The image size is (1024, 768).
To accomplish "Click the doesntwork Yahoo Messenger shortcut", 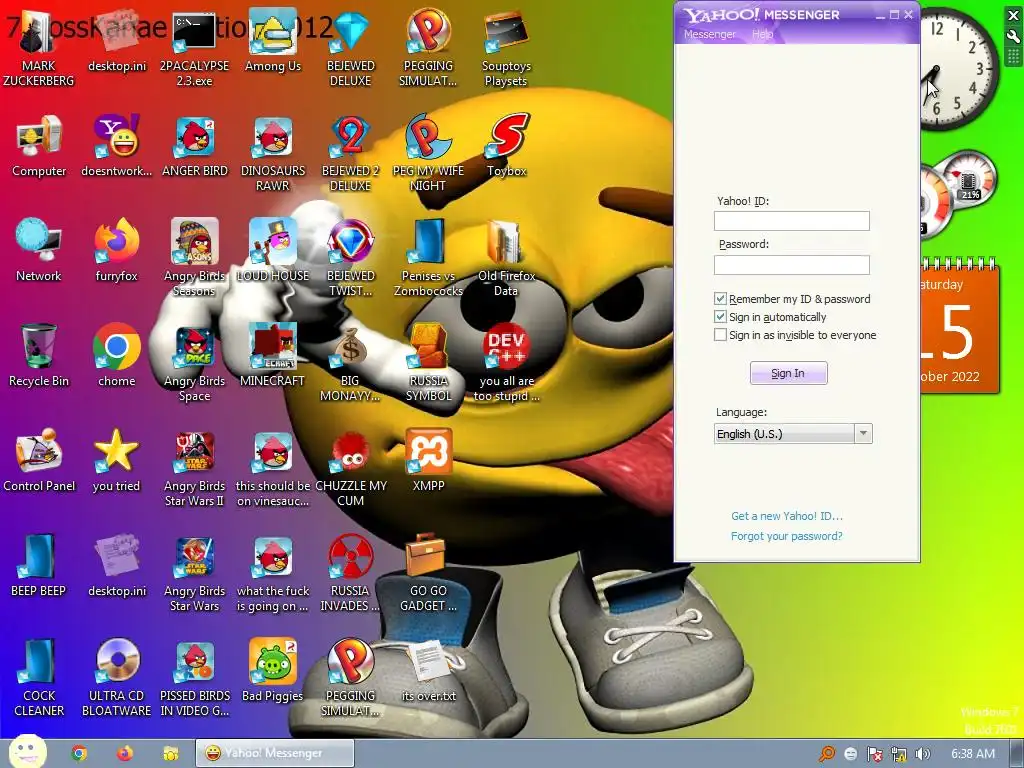I will [x=116, y=145].
